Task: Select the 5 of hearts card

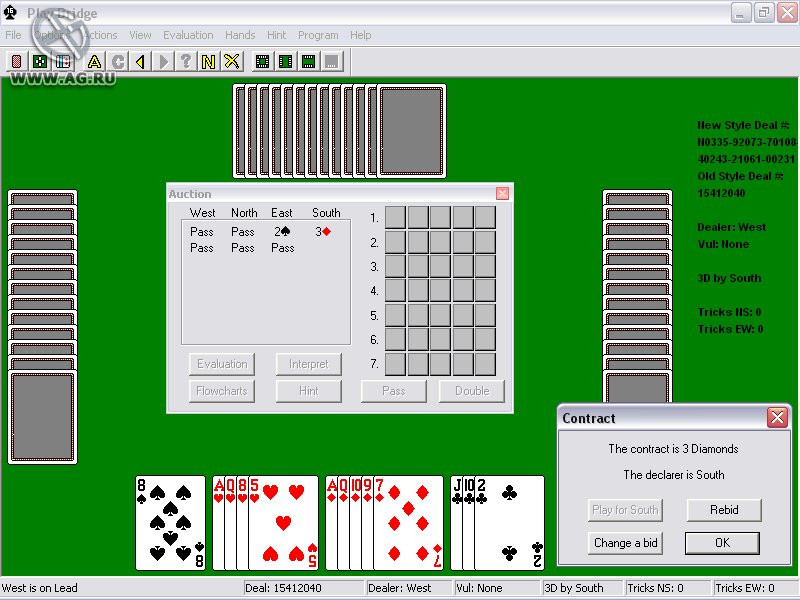Action: pos(283,523)
